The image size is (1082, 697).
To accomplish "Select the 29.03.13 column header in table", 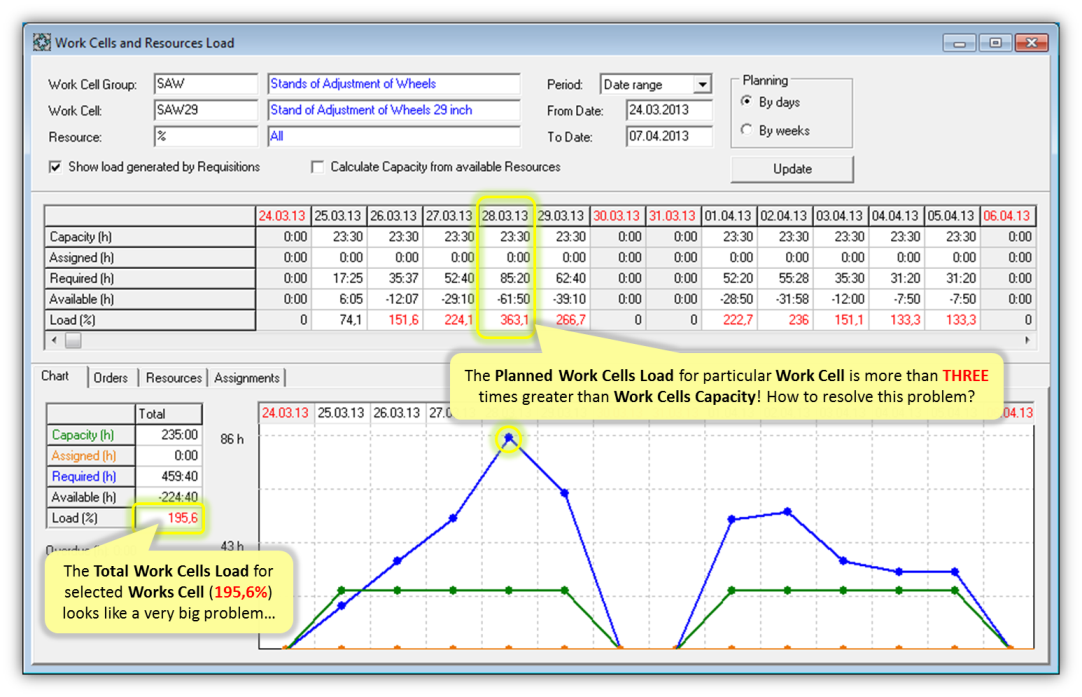I will 561,216.
